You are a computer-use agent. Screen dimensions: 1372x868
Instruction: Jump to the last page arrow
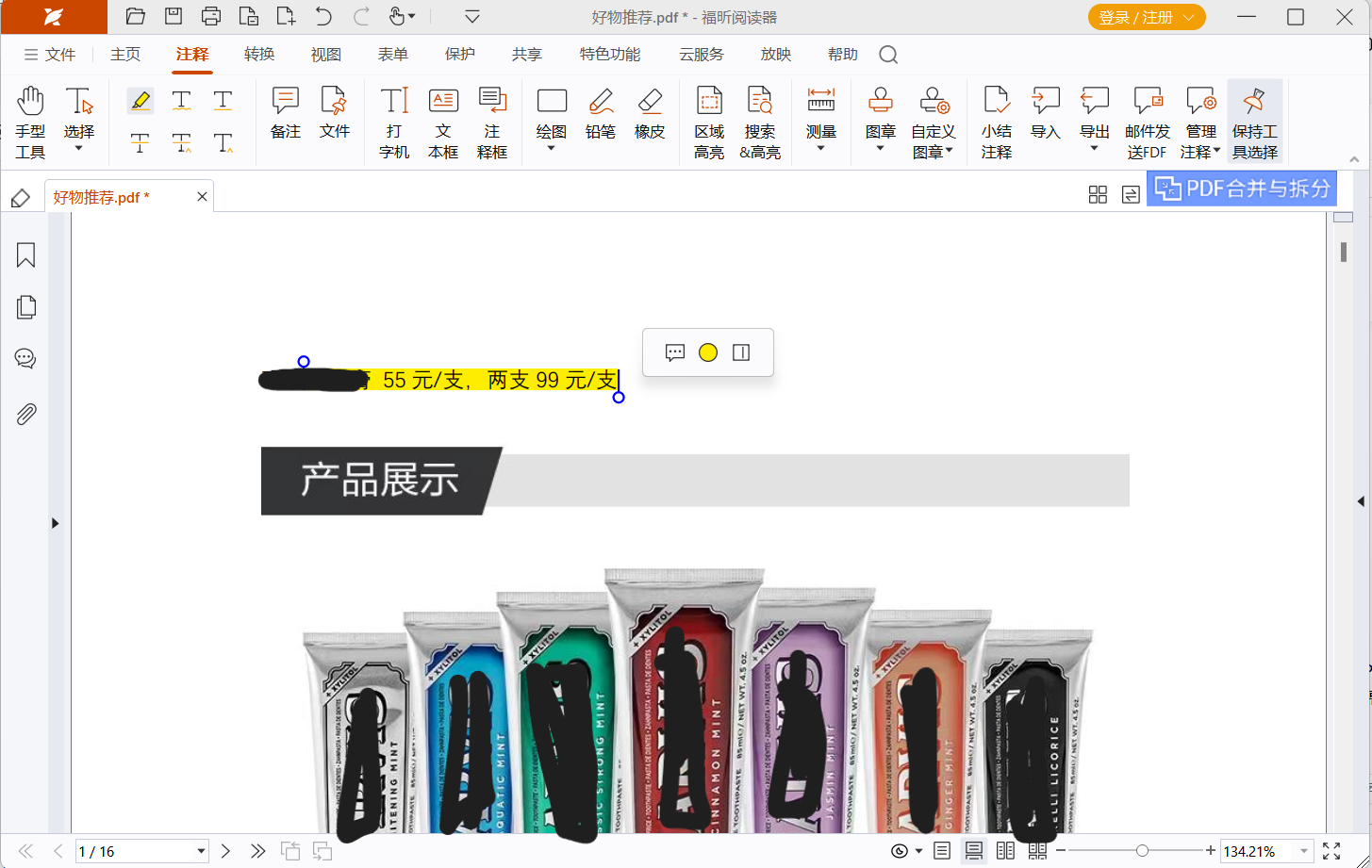pyautogui.click(x=257, y=851)
